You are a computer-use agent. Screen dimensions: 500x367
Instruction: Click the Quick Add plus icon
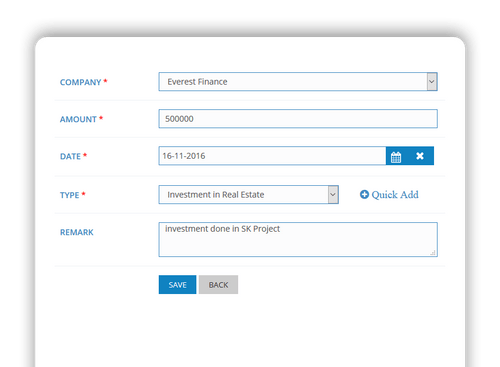click(x=364, y=194)
